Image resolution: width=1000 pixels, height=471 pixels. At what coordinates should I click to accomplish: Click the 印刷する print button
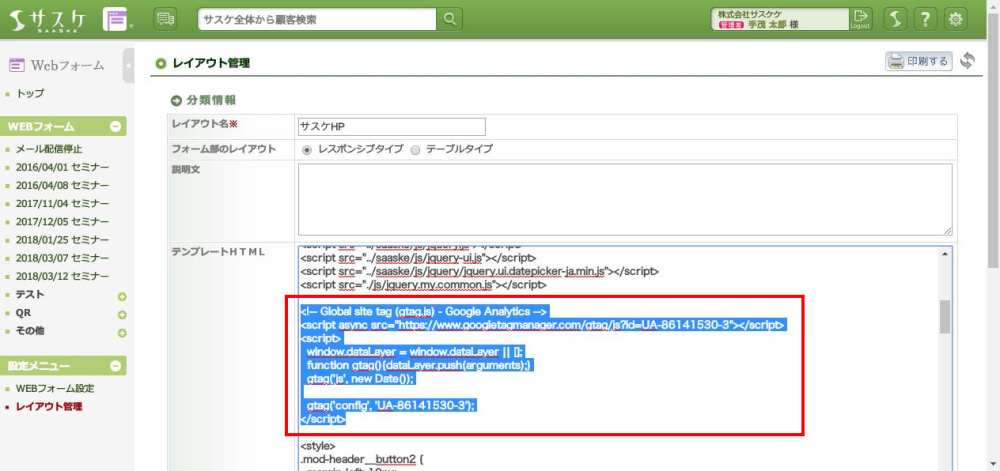point(917,62)
